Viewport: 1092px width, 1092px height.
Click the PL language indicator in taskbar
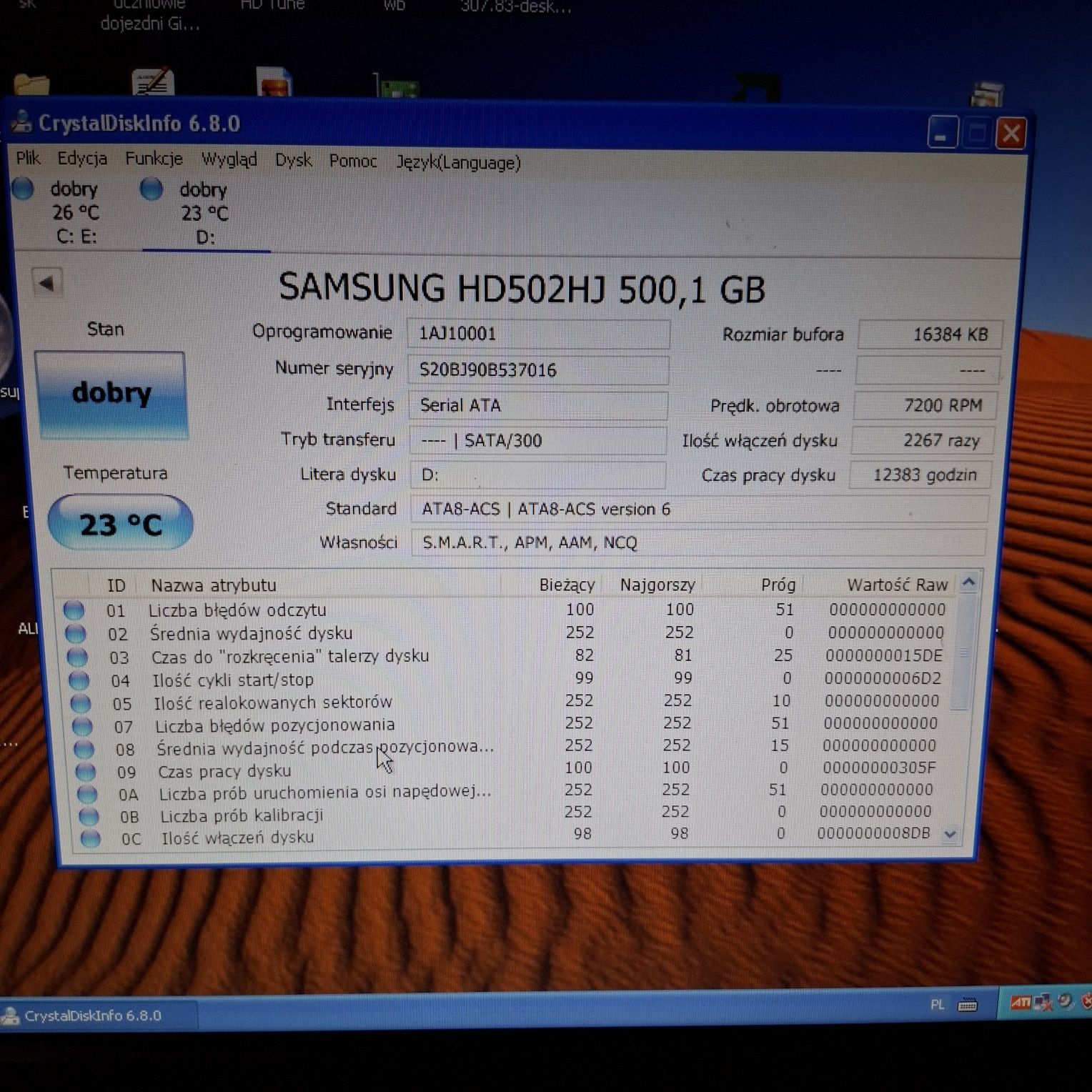coord(937,1004)
